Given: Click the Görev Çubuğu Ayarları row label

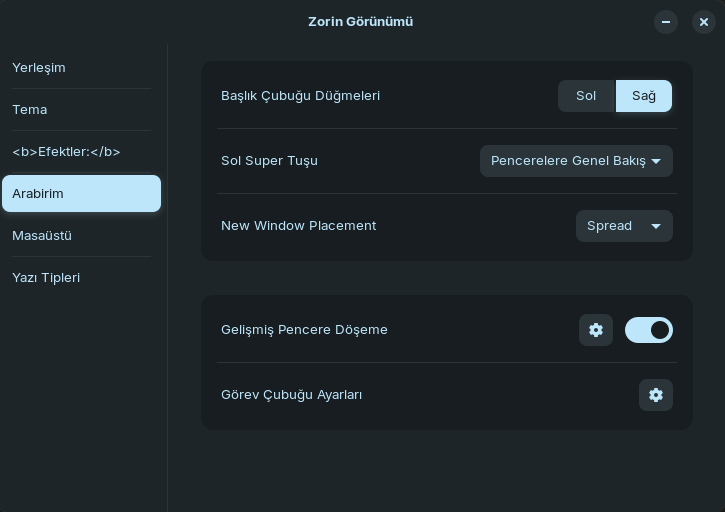Looking at the screenshot, I should [292, 395].
